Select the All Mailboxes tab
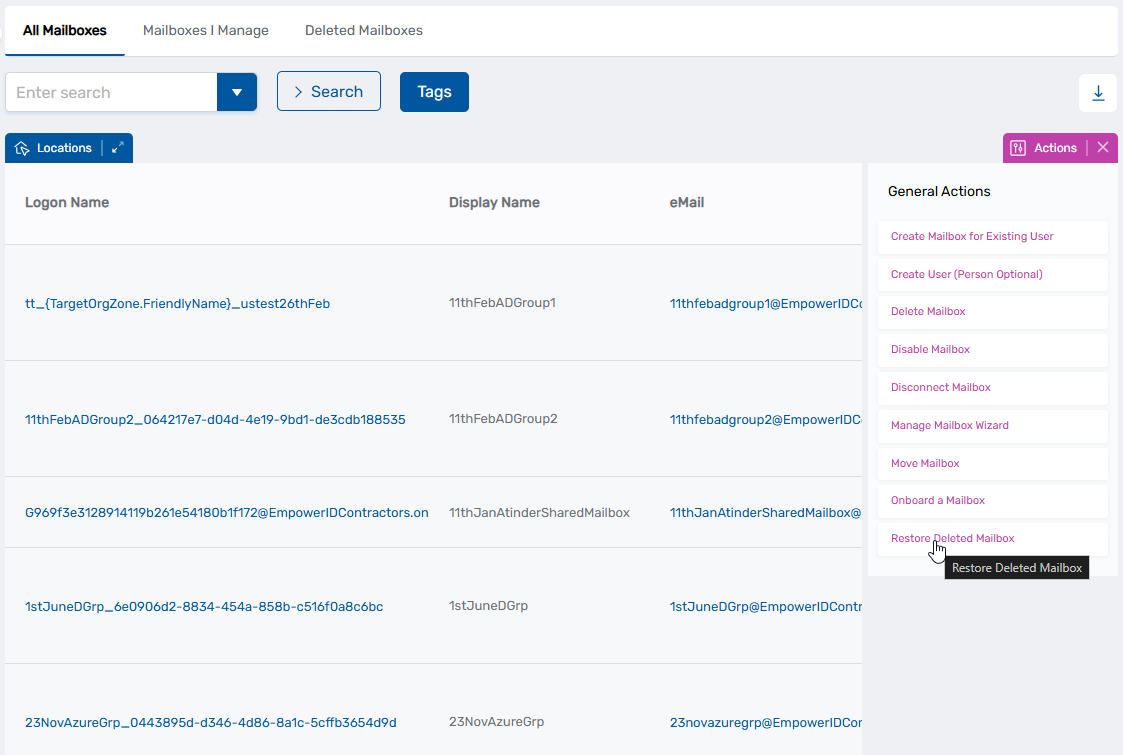Screen dimensions: 1123x755 [x=65, y=30]
